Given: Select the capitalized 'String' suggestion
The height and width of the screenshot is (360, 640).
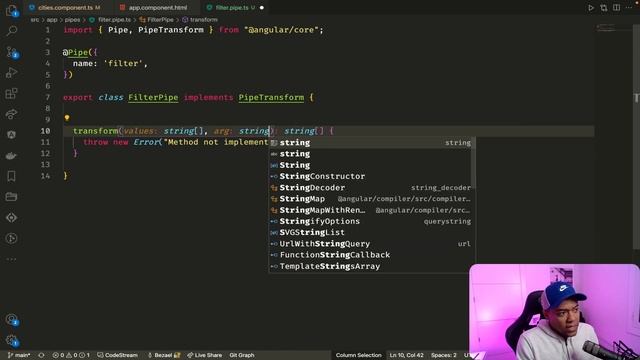Looking at the screenshot, I should click(x=371, y=165).
